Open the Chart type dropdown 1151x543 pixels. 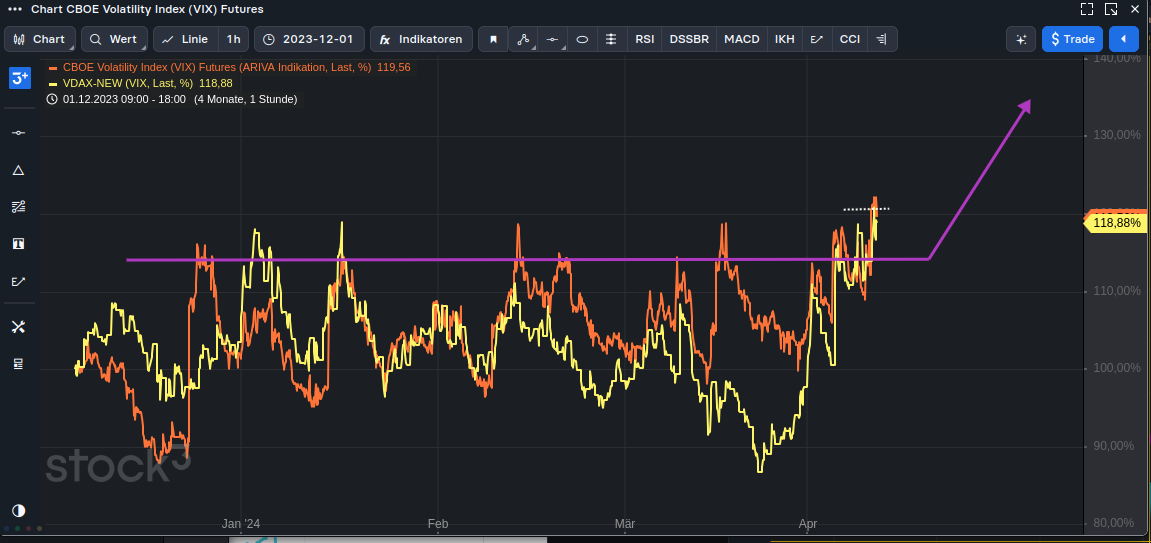pyautogui.click(x=40, y=39)
